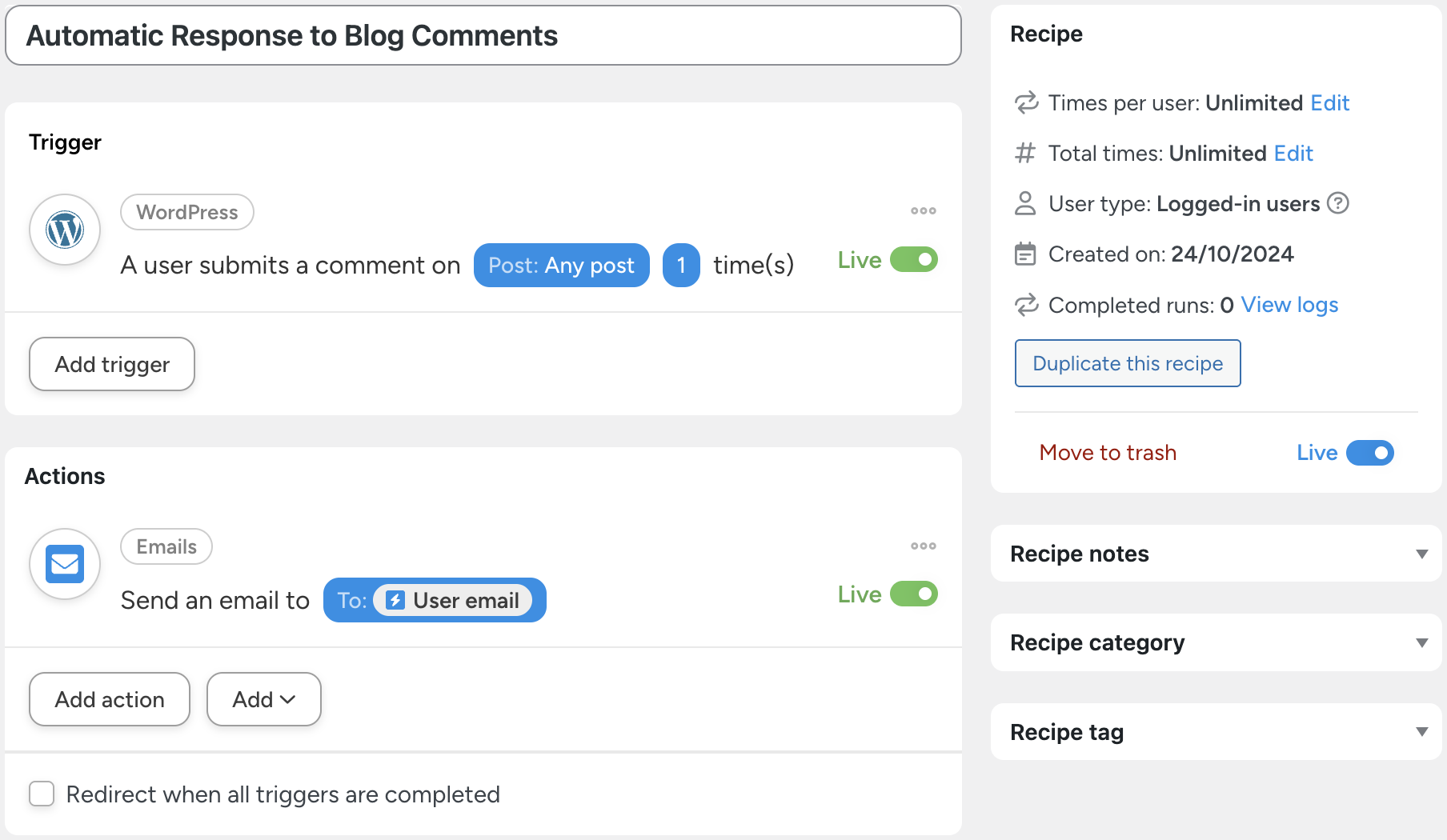The height and width of the screenshot is (840, 1447).
Task: Open View logs for completed runs
Action: tap(1289, 305)
